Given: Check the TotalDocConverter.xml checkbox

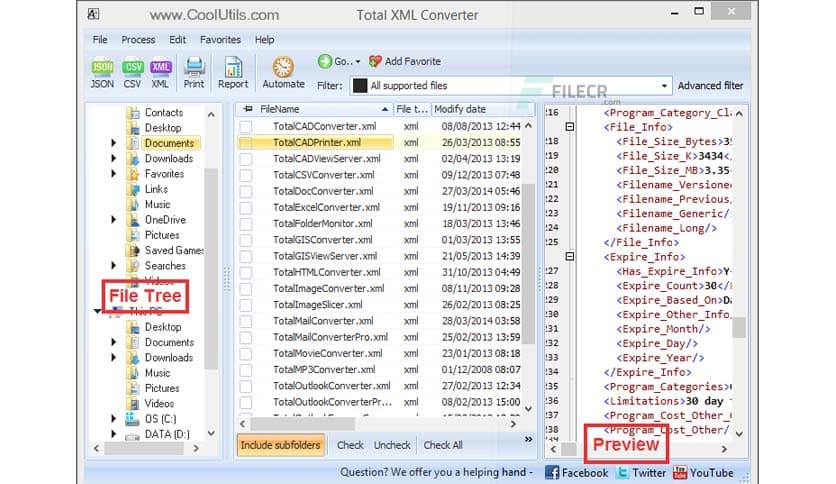Looking at the screenshot, I should point(246,191).
